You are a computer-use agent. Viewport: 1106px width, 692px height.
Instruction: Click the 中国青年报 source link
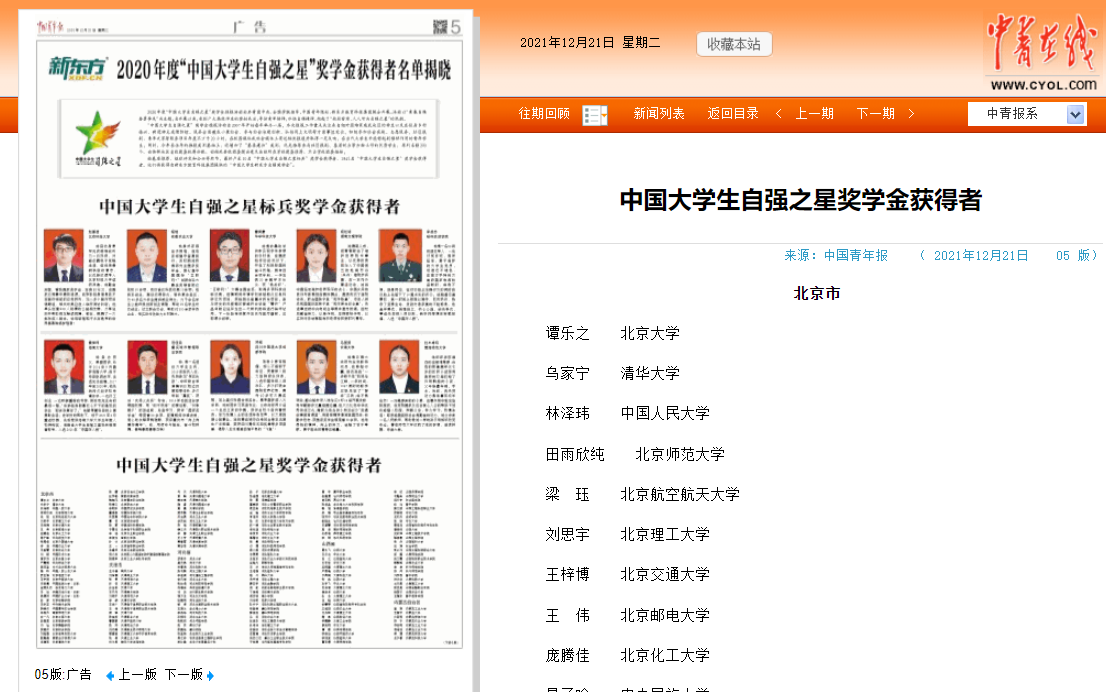[855, 256]
